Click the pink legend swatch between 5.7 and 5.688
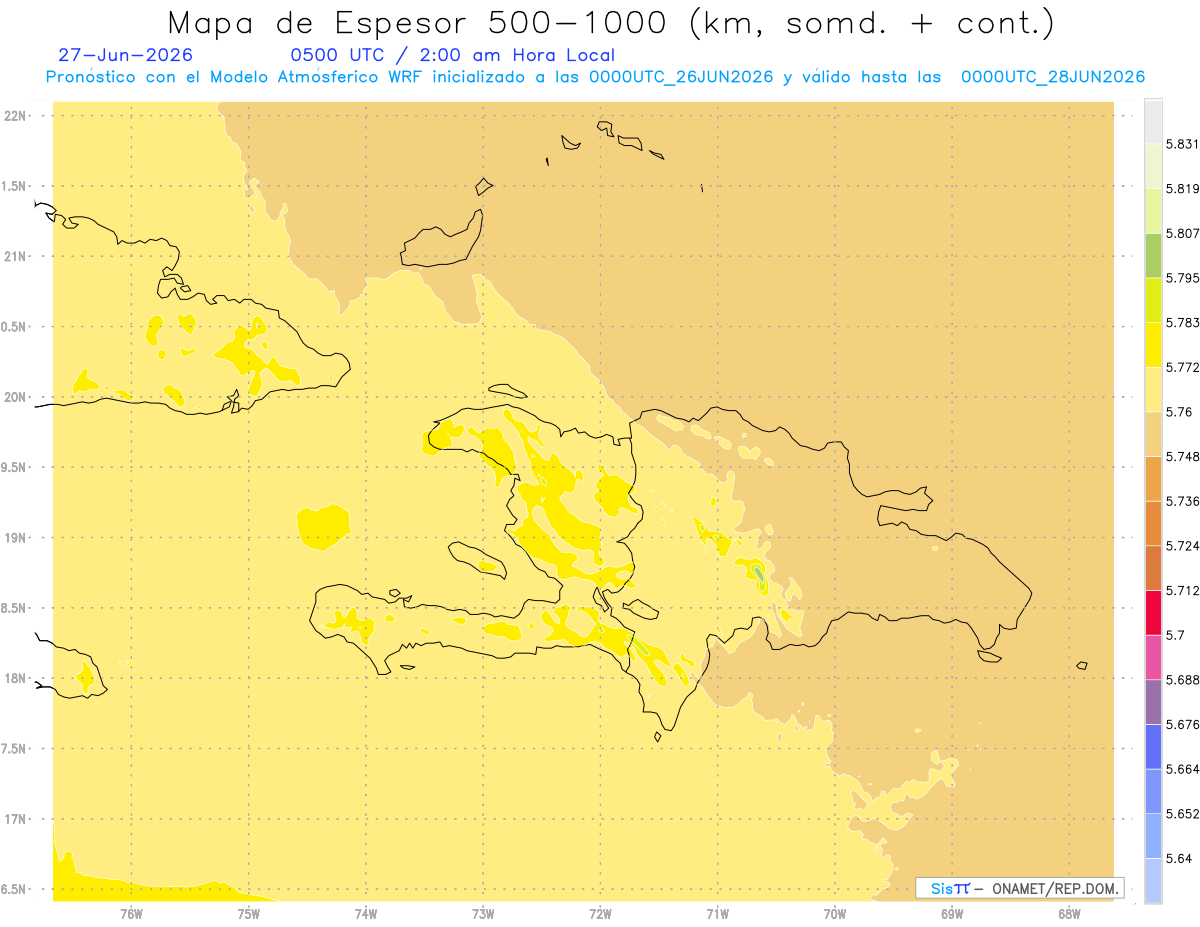The image size is (1200, 927). (1153, 657)
